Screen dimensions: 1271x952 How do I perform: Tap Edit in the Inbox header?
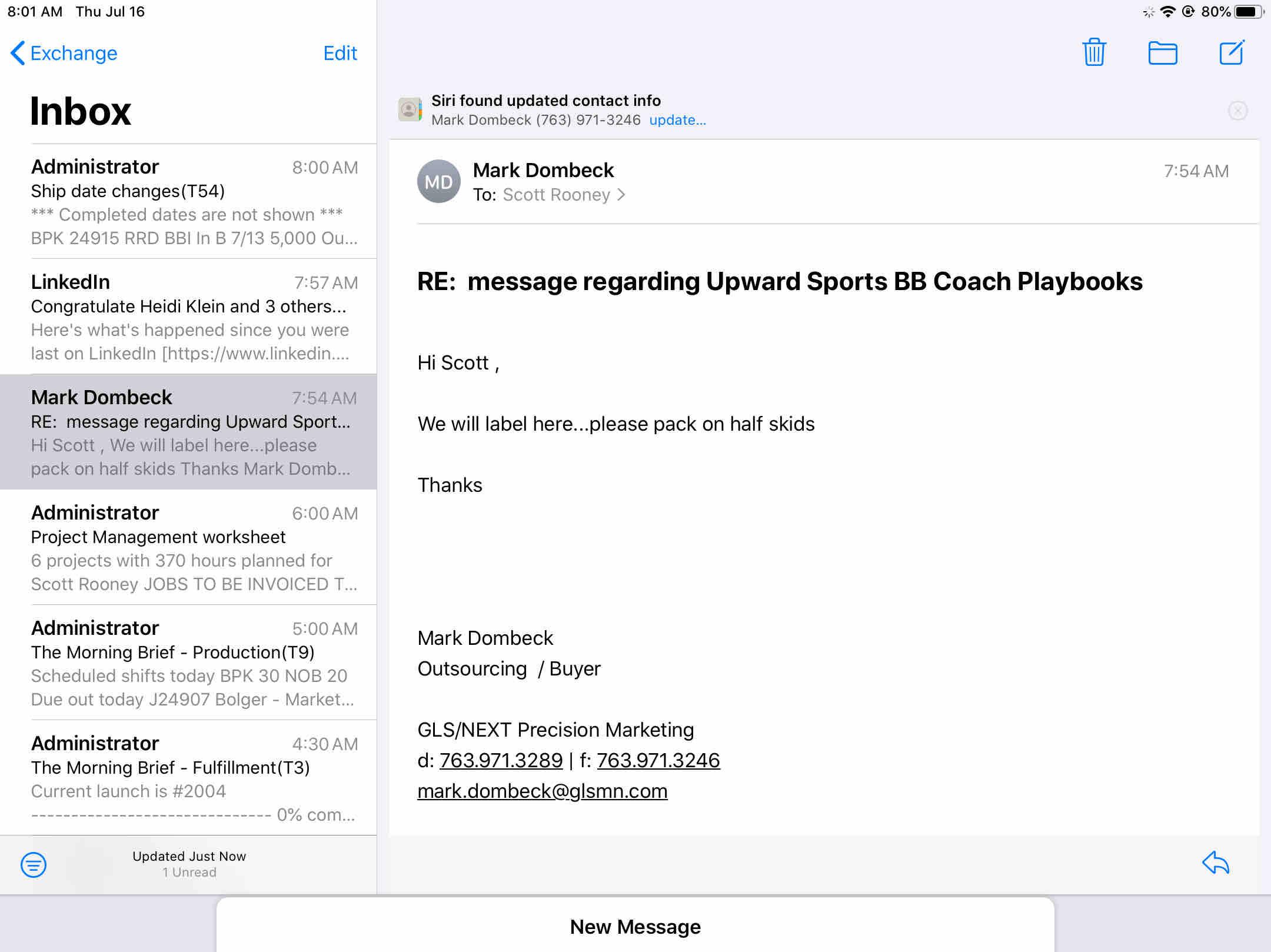(x=340, y=53)
